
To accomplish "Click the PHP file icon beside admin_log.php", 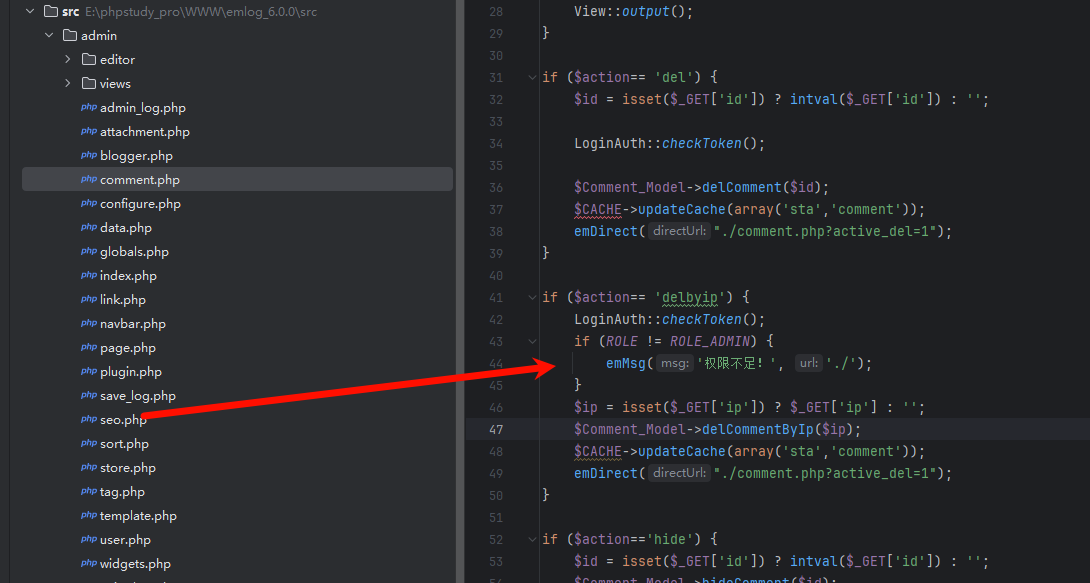I will point(89,108).
